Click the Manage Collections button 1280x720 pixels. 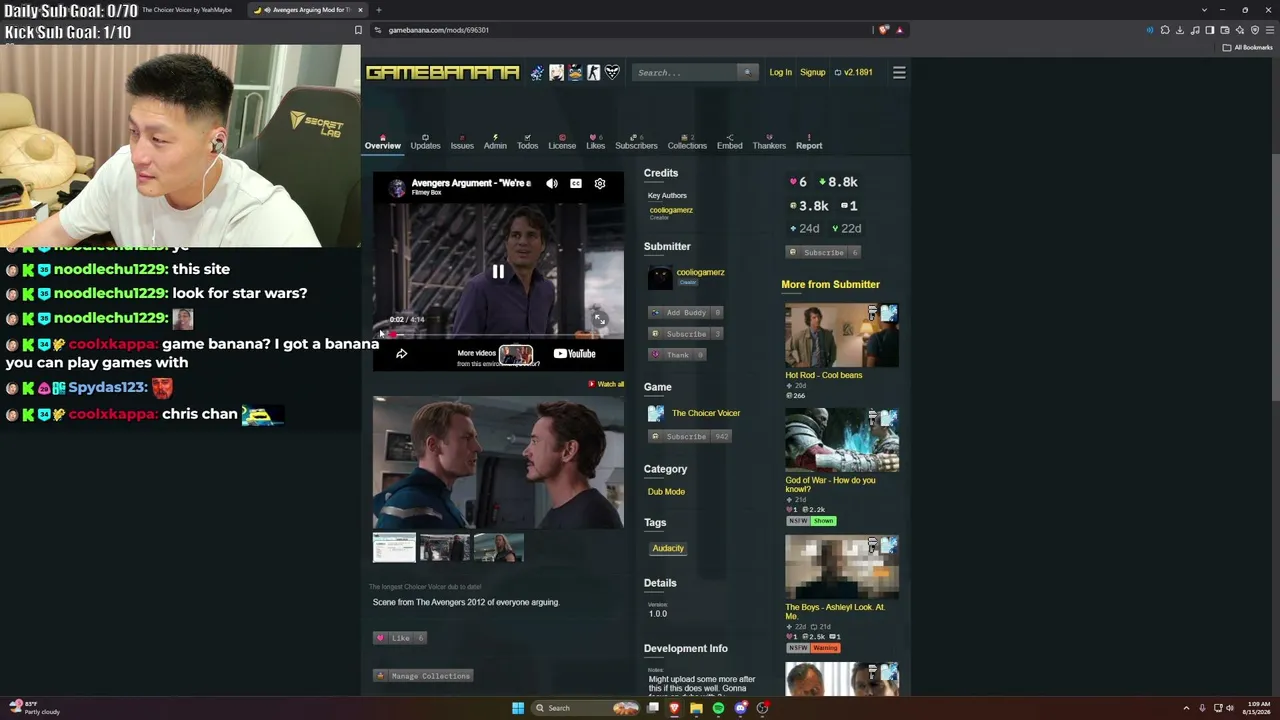pyautogui.click(x=423, y=676)
